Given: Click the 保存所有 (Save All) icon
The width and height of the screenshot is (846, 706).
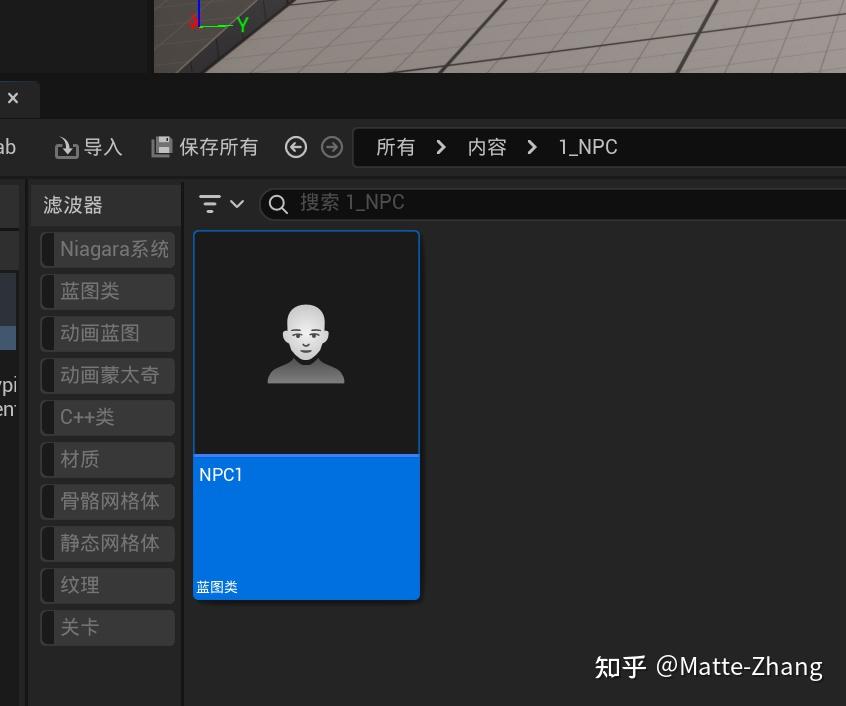Looking at the screenshot, I should 162,146.
